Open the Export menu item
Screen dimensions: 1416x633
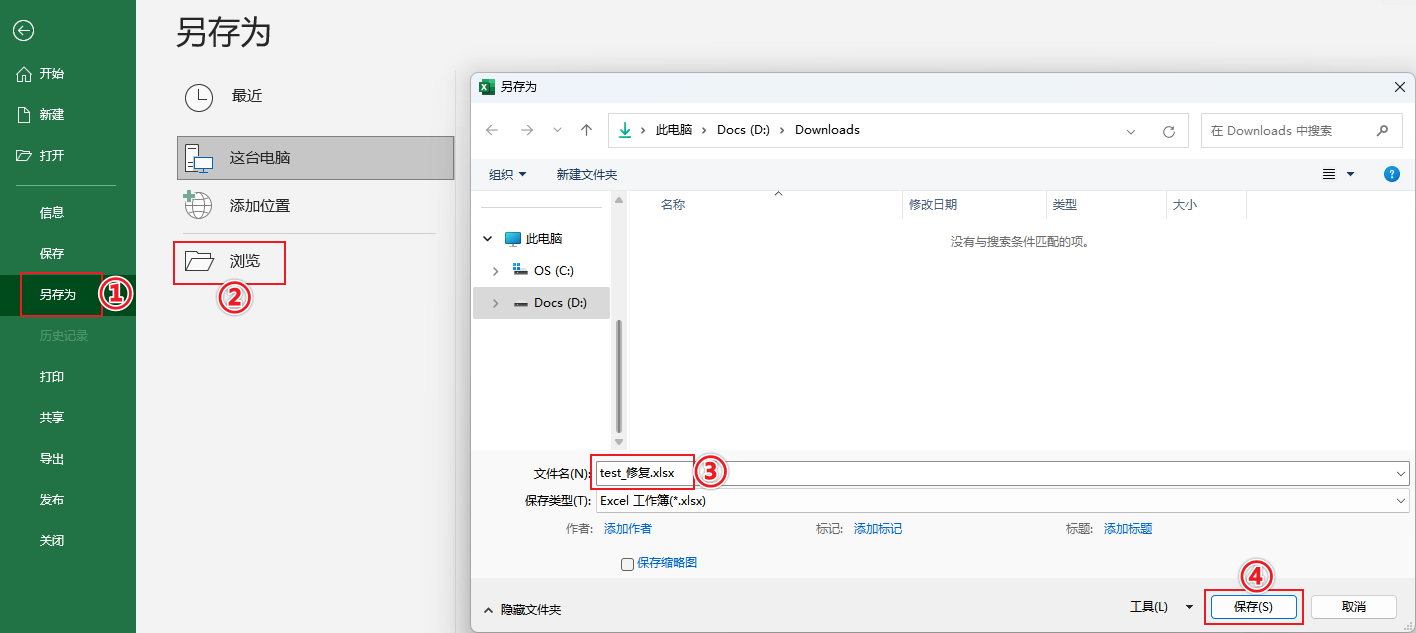click(52, 459)
